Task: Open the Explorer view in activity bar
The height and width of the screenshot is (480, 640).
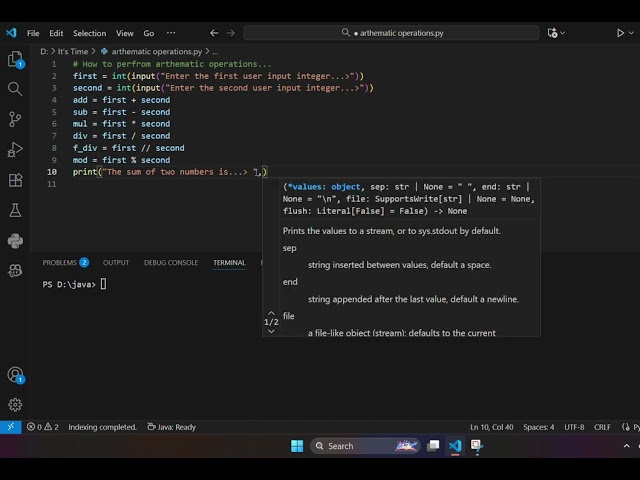Action: pos(16,60)
